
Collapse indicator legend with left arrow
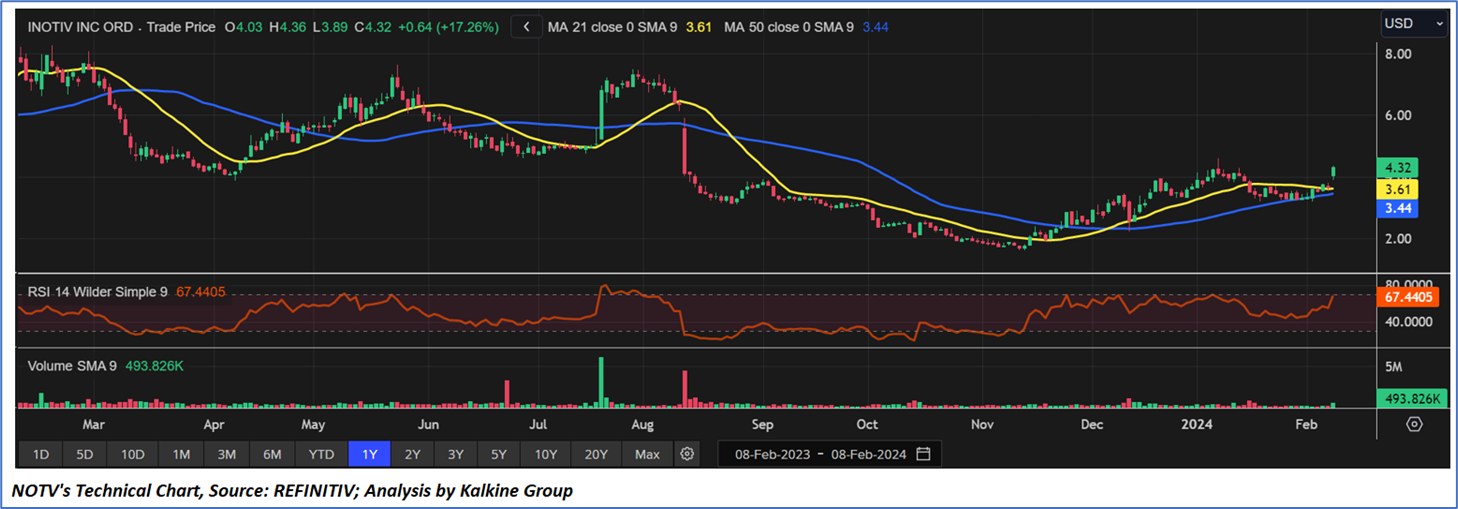[x=526, y=27]
